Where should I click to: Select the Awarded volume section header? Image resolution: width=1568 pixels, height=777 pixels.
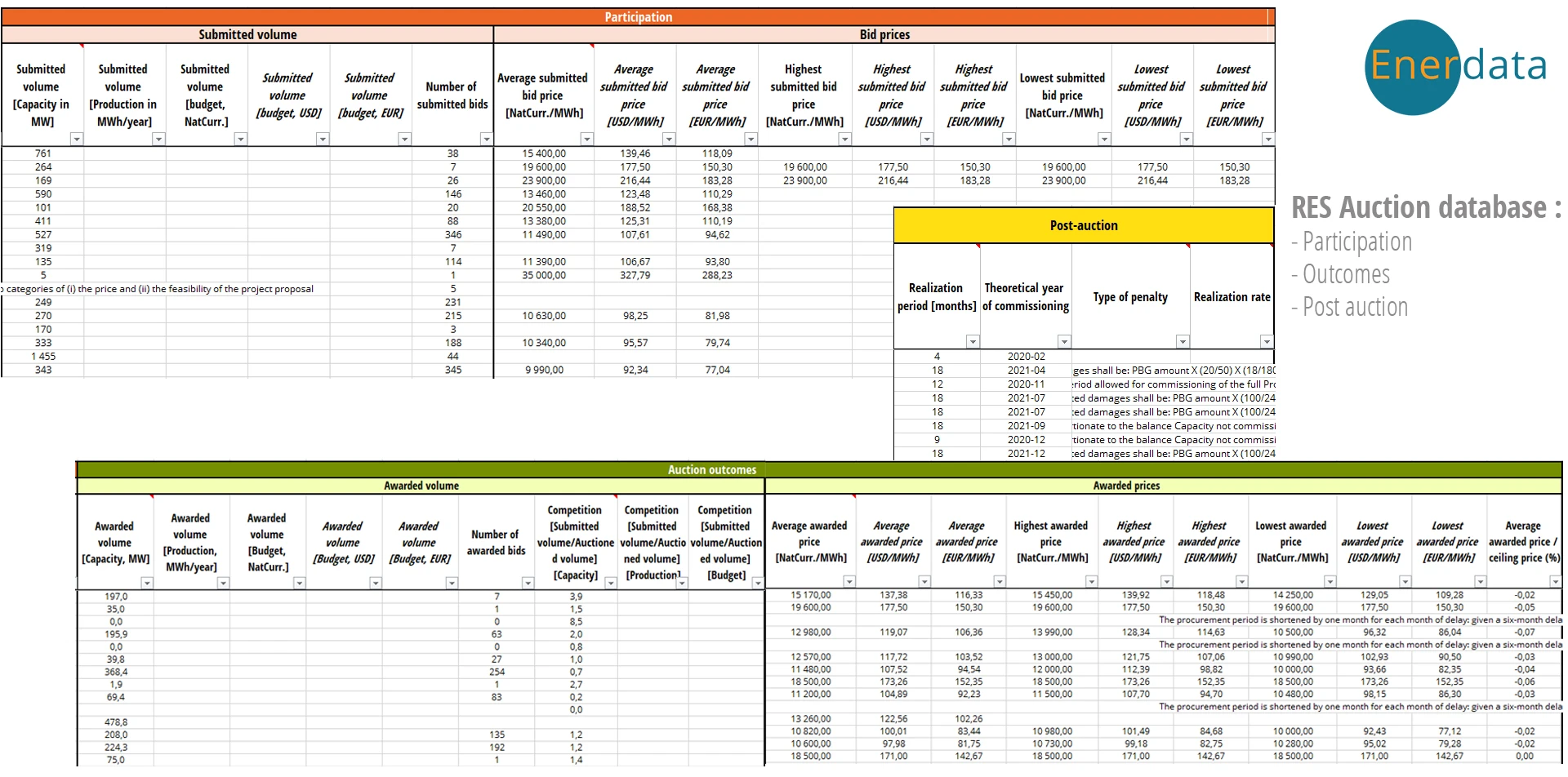pyautogui.click(x=421, y=486)
